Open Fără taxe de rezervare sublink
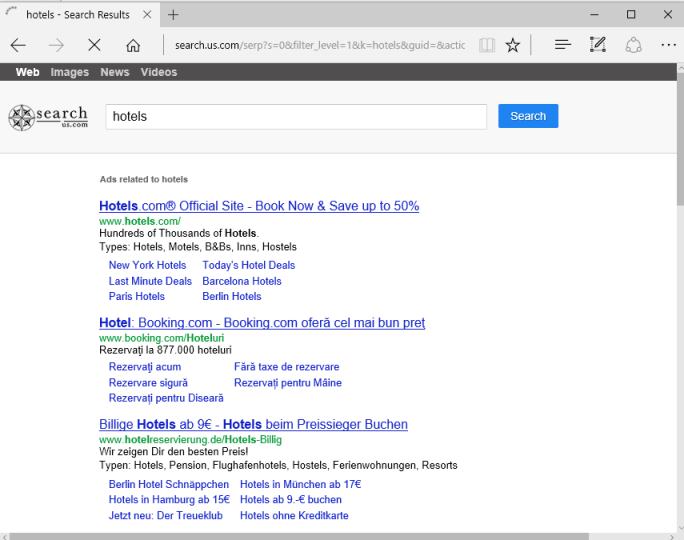This screenshot has width=684, height=540. click(x=287, y=367)
